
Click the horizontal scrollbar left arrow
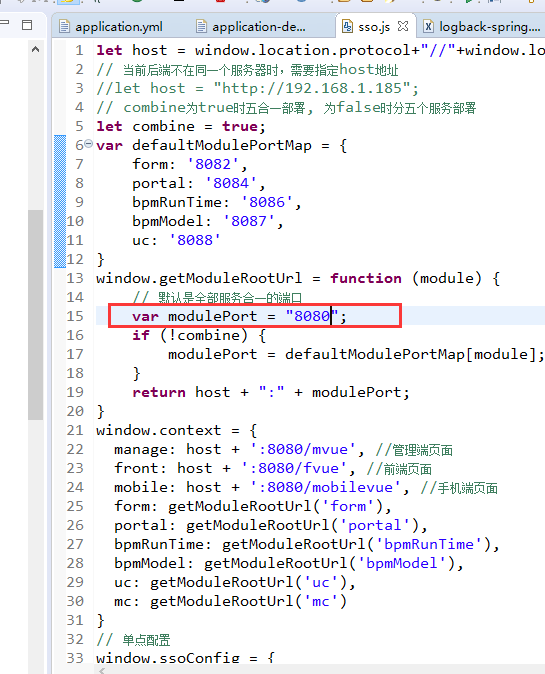pos(101,670)
